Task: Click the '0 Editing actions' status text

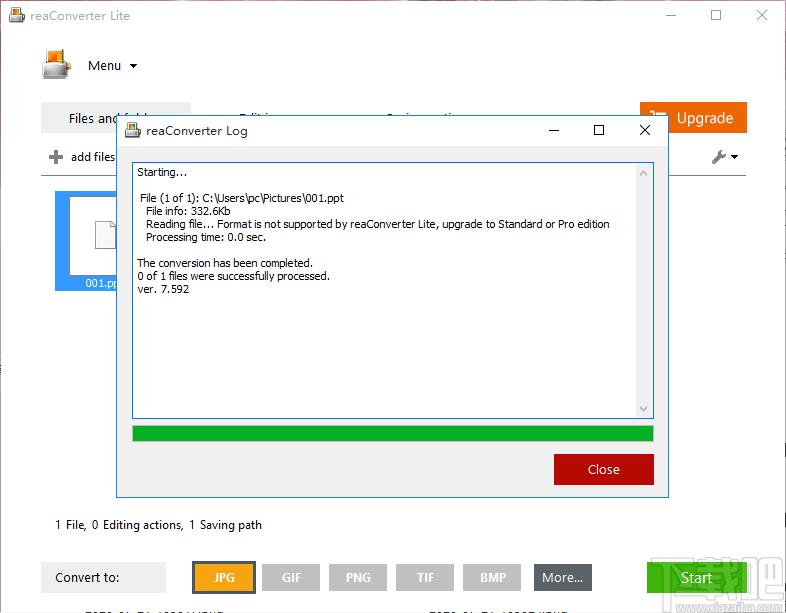Action: click(137, 525)
